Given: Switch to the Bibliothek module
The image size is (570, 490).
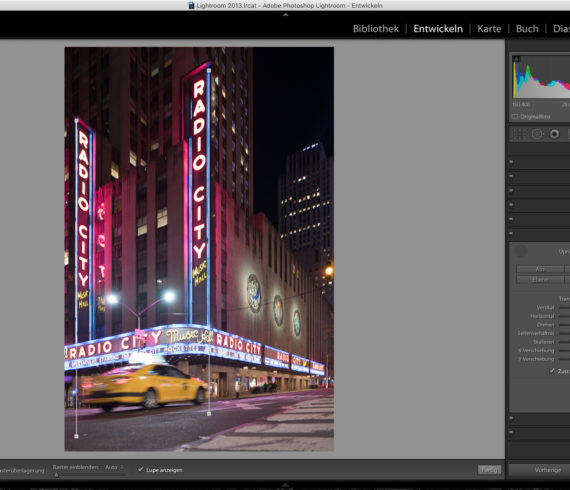Looking at the screenshot, I should click(376, 29).
